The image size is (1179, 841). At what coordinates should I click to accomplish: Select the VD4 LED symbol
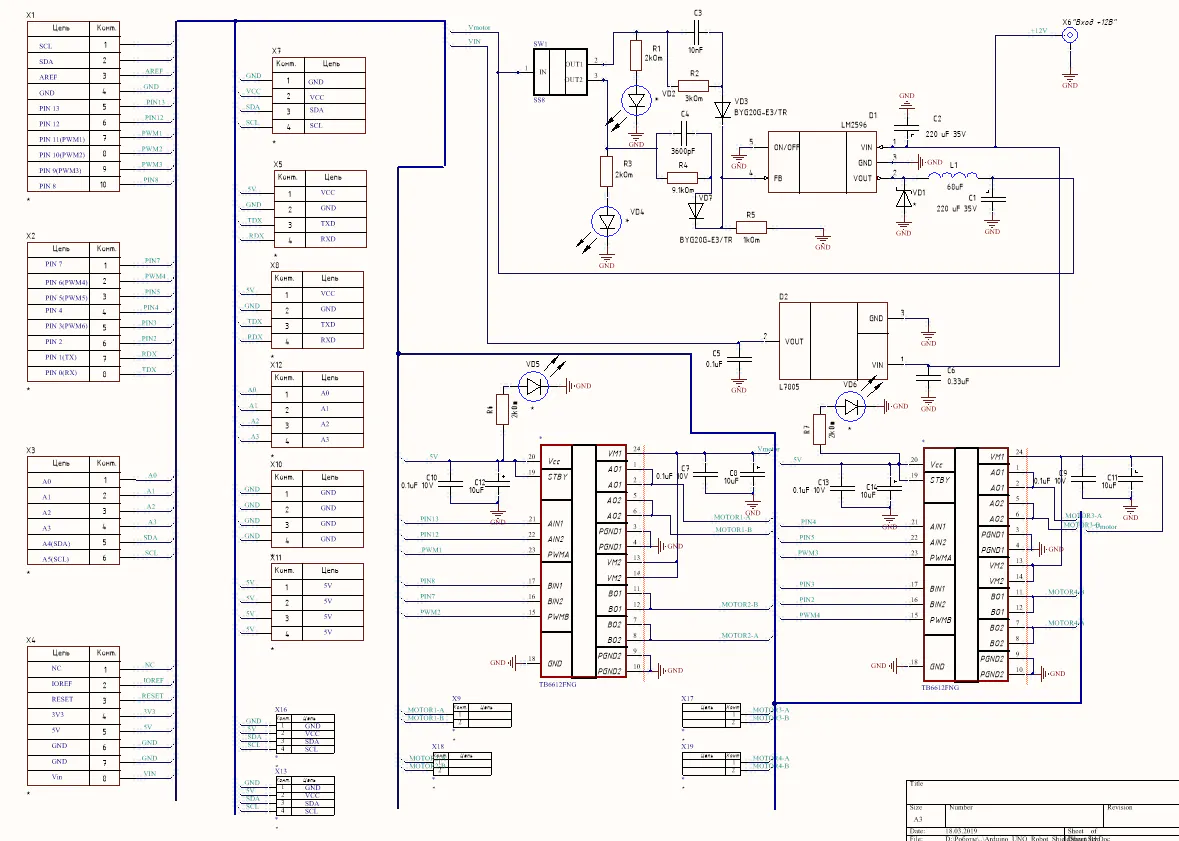[607, 221]
